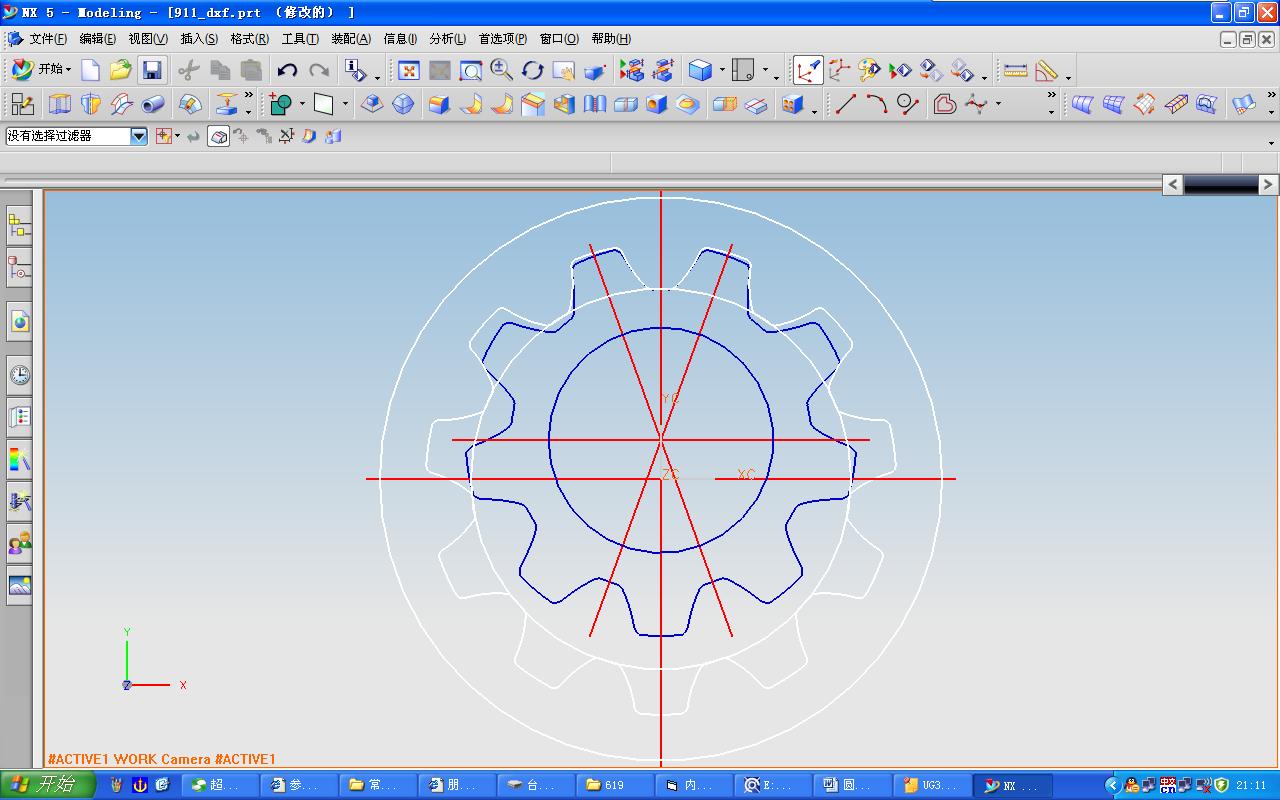Click the system clock showing 21:11
The width and height of the screenshot is (1280, 800).
[1251, 786]
